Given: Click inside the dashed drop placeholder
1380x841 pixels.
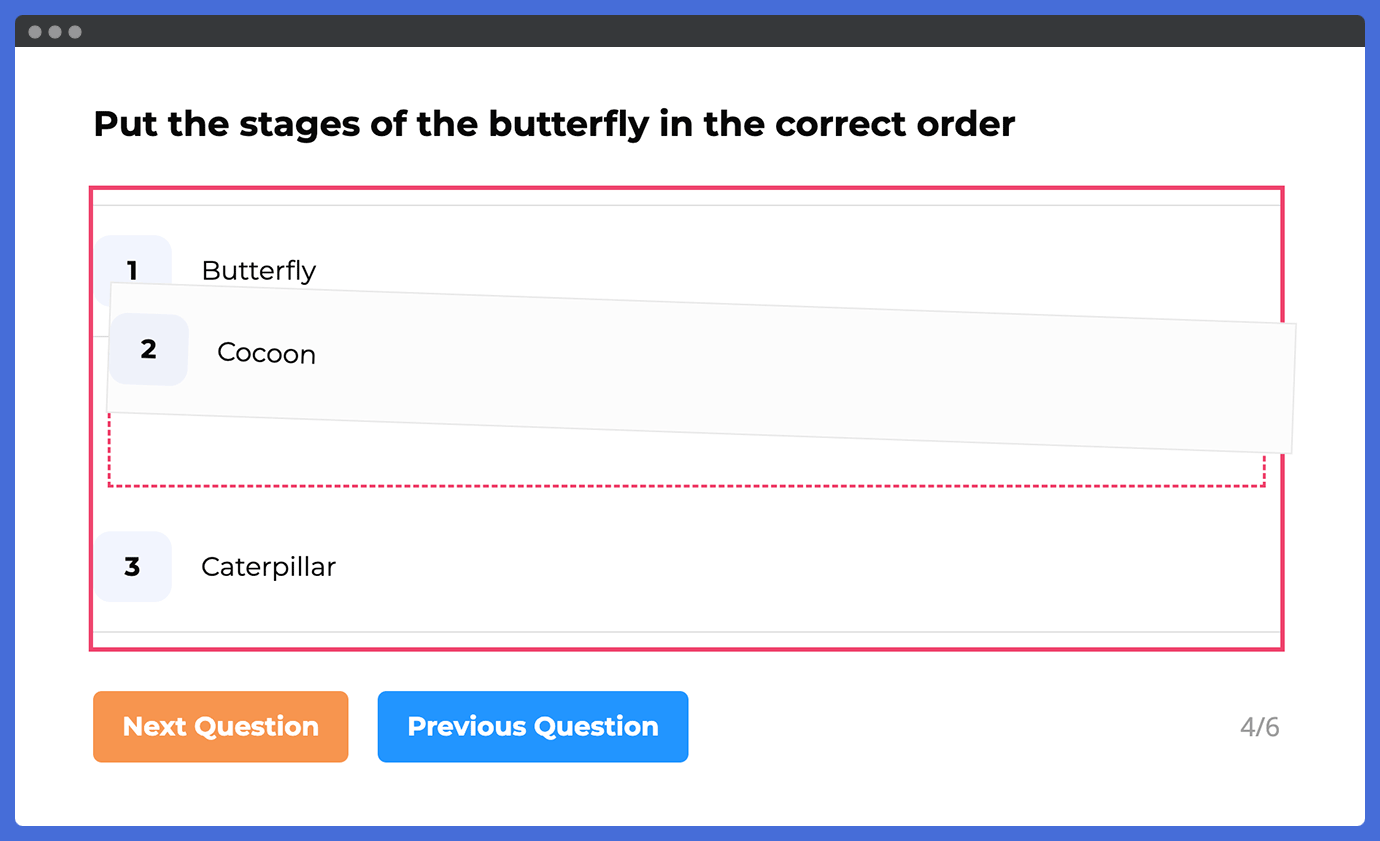Looking at the screenshot, I should click(686, 471).
